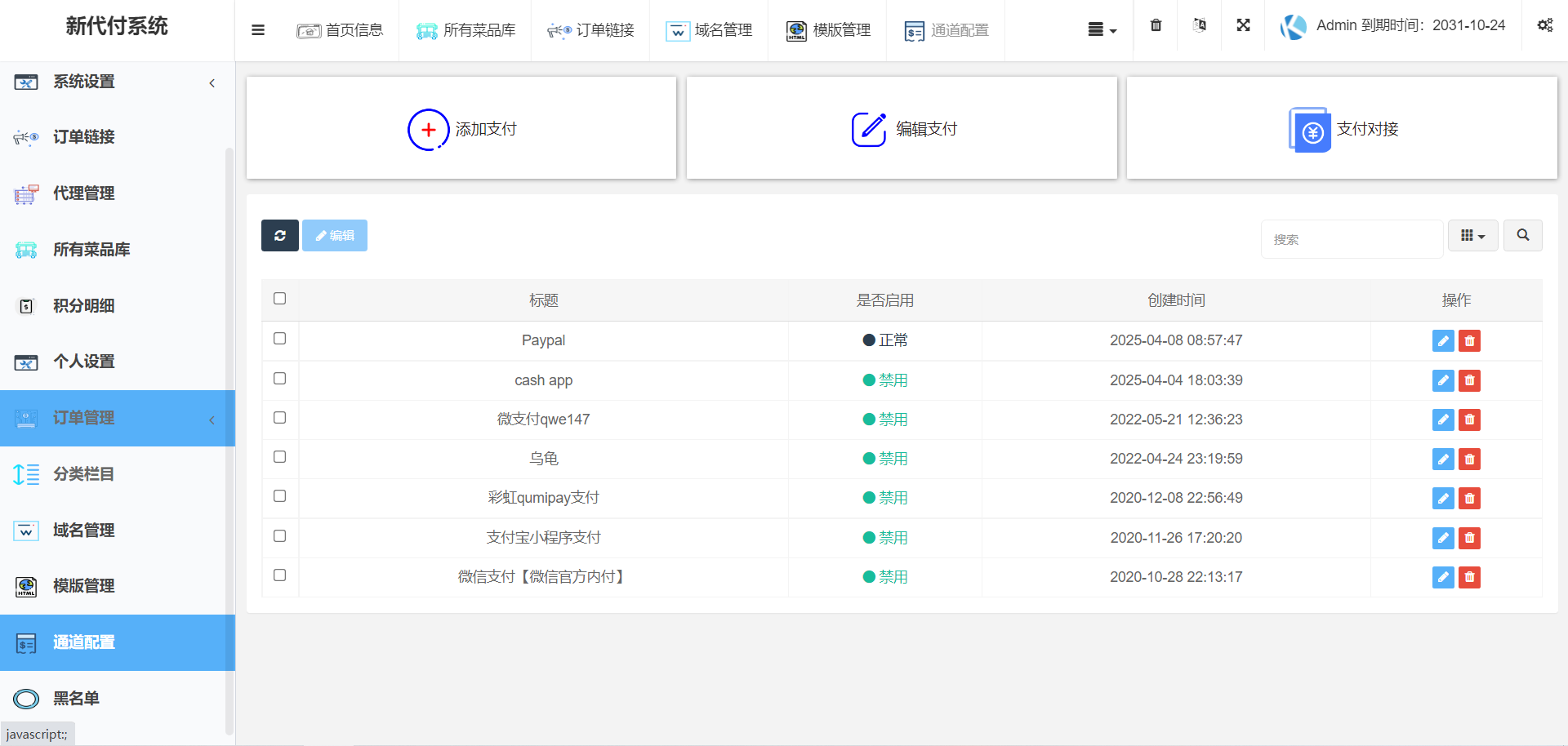Open 黑名单 in the sidebar

click(76, 699)
